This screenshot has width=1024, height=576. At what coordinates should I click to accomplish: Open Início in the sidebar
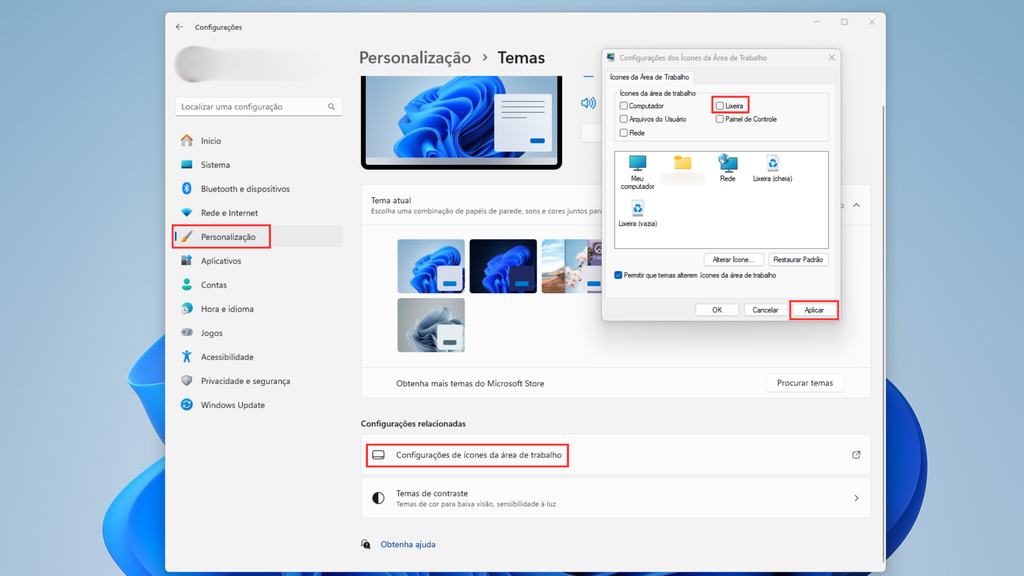(259, 140)
